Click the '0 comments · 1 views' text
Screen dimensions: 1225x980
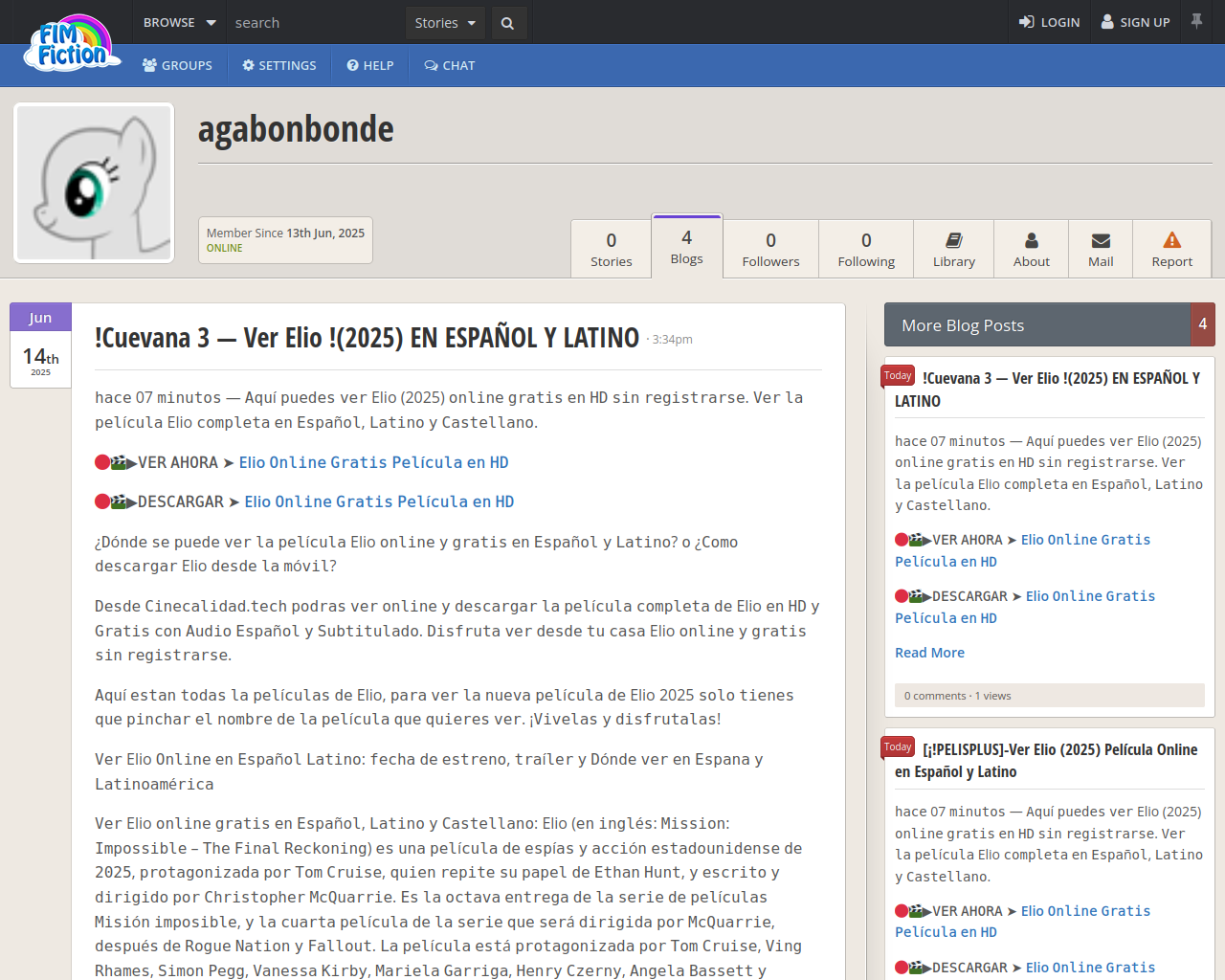pyautogui.click(x=957, y=696)
